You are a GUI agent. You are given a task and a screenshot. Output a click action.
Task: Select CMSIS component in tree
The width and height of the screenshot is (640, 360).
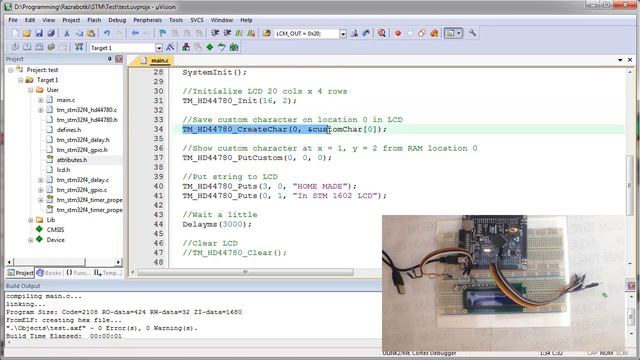[56, 230]
